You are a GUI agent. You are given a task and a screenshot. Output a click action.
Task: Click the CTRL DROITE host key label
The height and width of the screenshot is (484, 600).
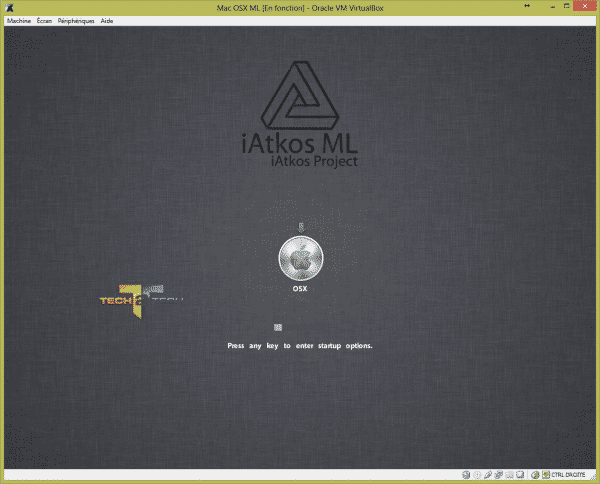point(569,474)
